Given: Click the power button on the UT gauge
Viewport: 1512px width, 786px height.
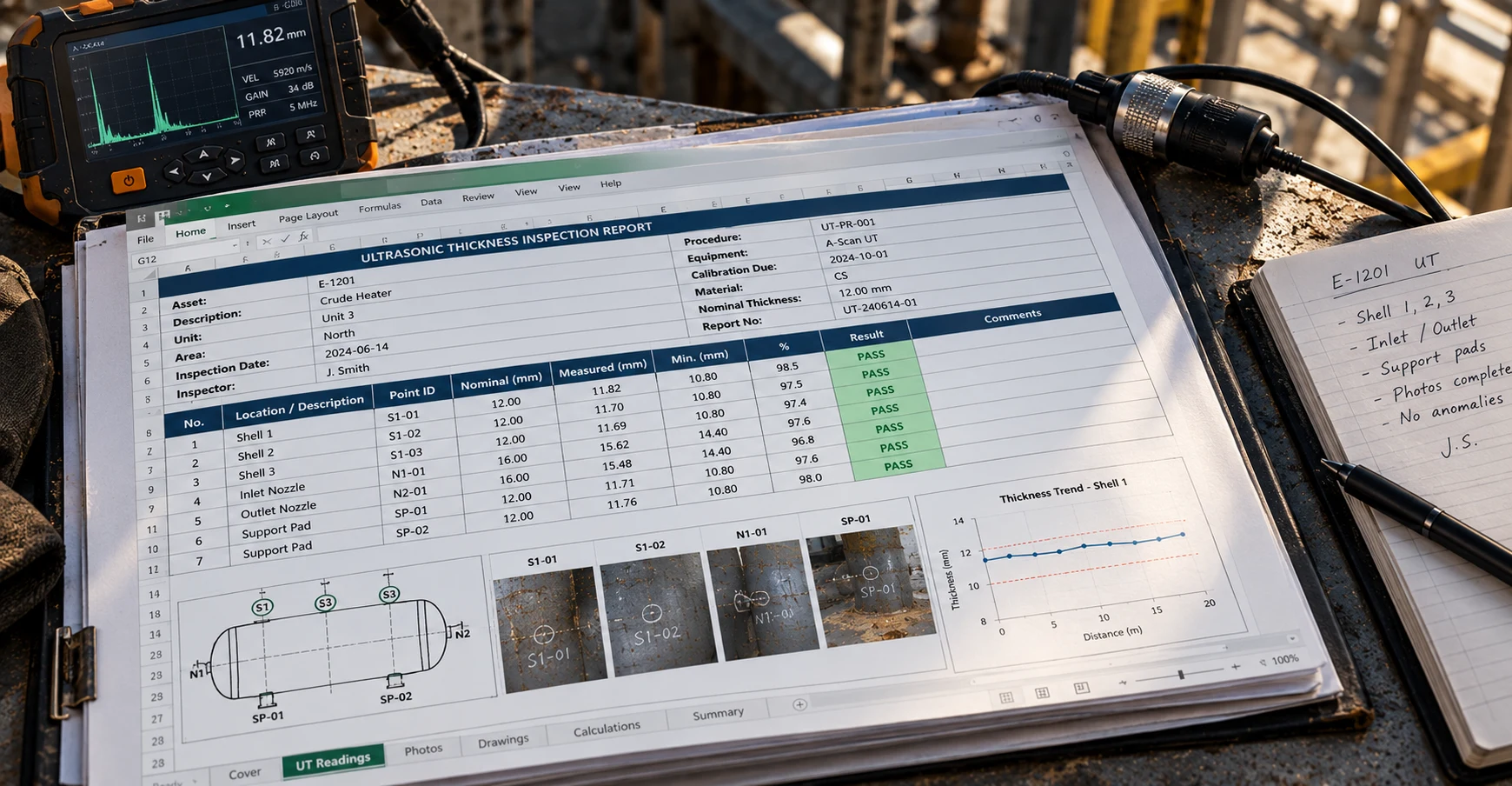Looking at the screenshot, I should [x=129, y=181].
